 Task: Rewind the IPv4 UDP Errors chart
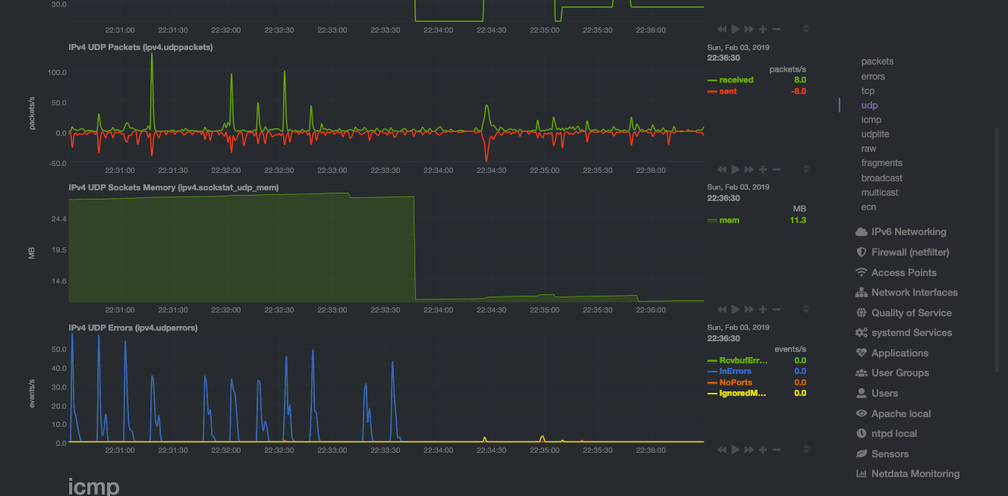pos(722,450)
